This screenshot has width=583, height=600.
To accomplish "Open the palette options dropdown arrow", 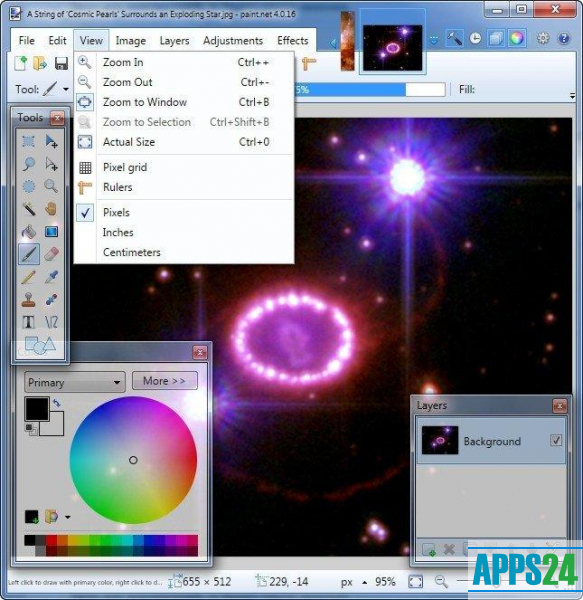I will coord(68,517).
